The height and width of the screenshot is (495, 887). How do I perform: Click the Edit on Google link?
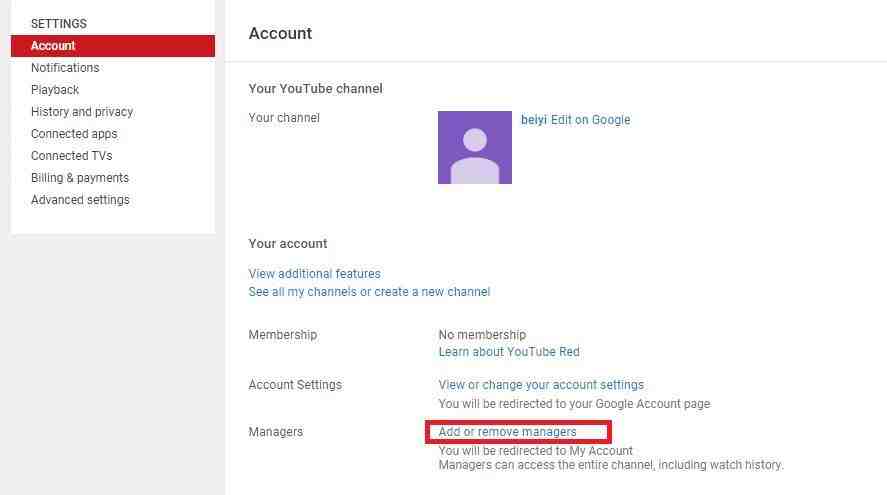click(x=590, y=120)
